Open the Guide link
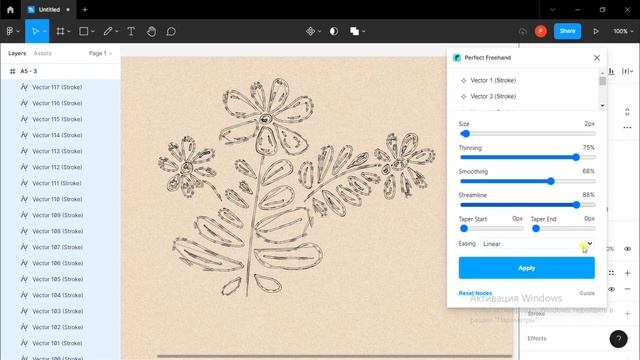 pyautogui.click(x=587, y=293)
